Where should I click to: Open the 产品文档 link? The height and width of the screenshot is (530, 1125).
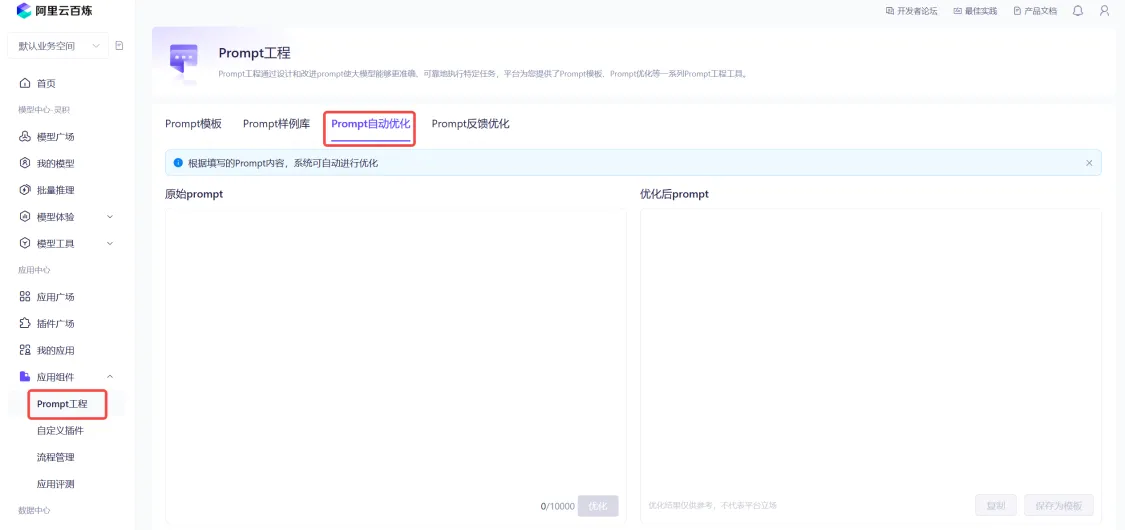[1035, 11]
